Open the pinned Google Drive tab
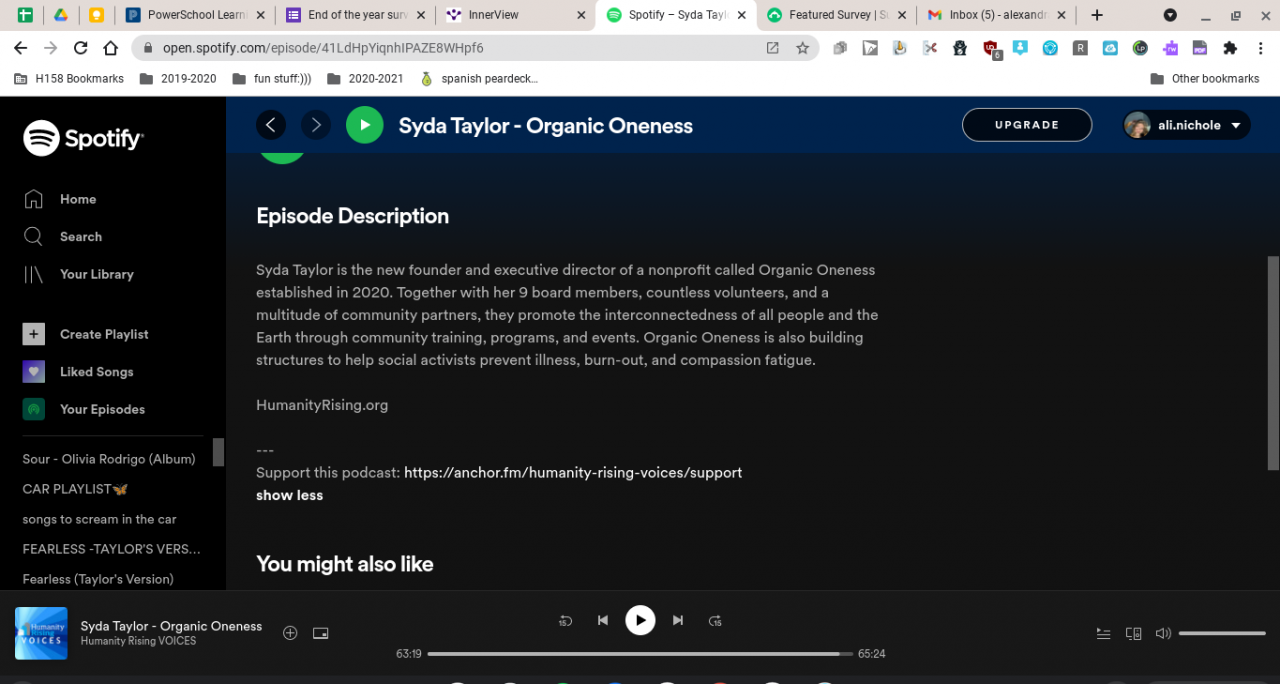Screen dimensions: 1280x684 [x=61, y=15]
